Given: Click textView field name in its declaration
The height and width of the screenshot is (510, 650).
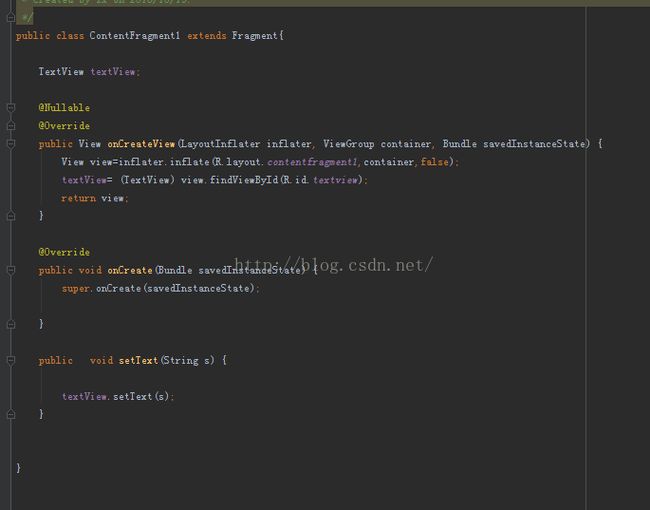Looking at the screenshot, I should click(x=113, y=72).
